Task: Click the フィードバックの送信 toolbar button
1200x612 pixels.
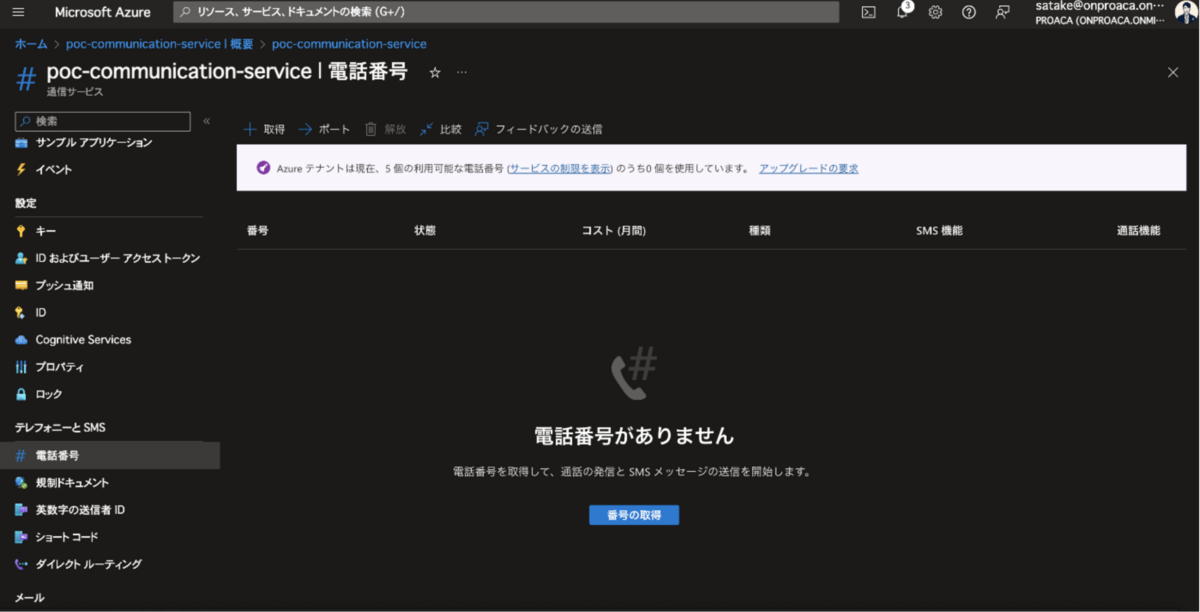Action: (x=538, y=129)
